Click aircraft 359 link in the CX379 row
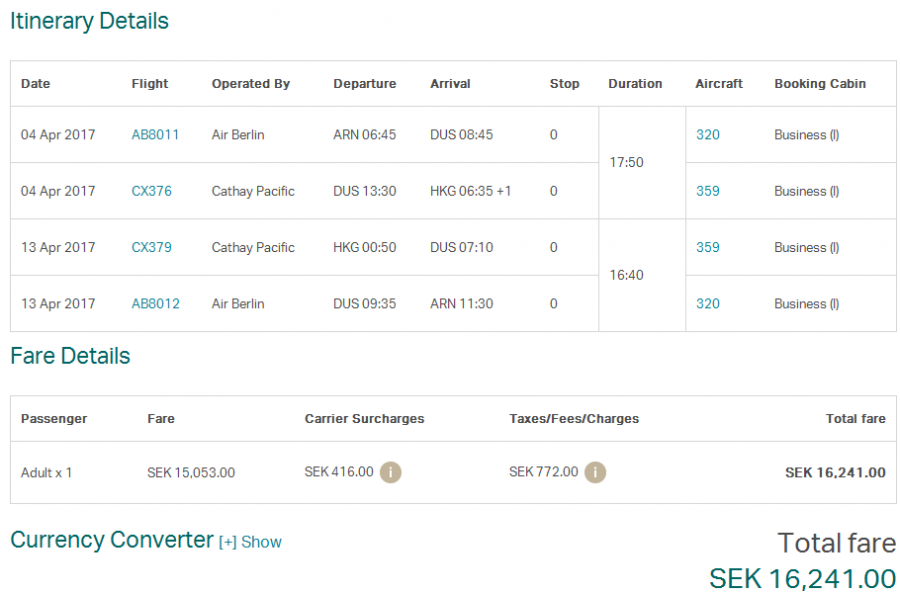 pos(707,247)
